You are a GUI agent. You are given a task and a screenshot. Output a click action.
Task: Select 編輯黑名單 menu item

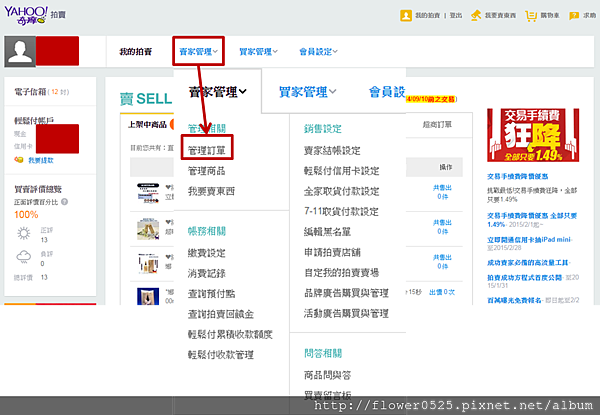(x=328, y=232)
